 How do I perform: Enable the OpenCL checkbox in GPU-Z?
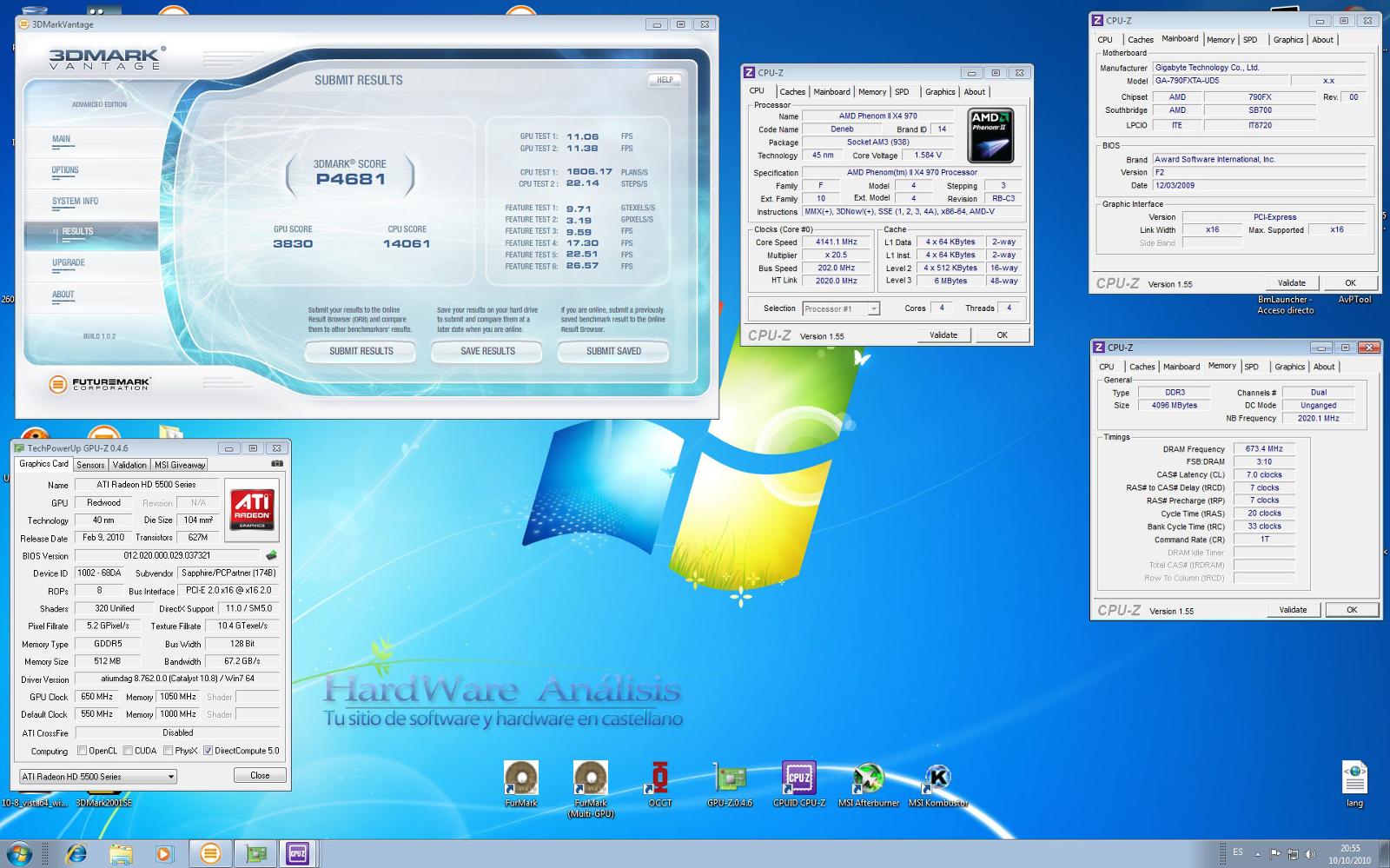(82, 751)
